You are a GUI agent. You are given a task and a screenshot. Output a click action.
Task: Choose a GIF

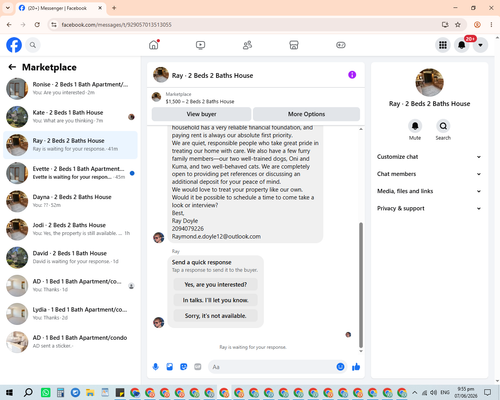pos(198,367)
